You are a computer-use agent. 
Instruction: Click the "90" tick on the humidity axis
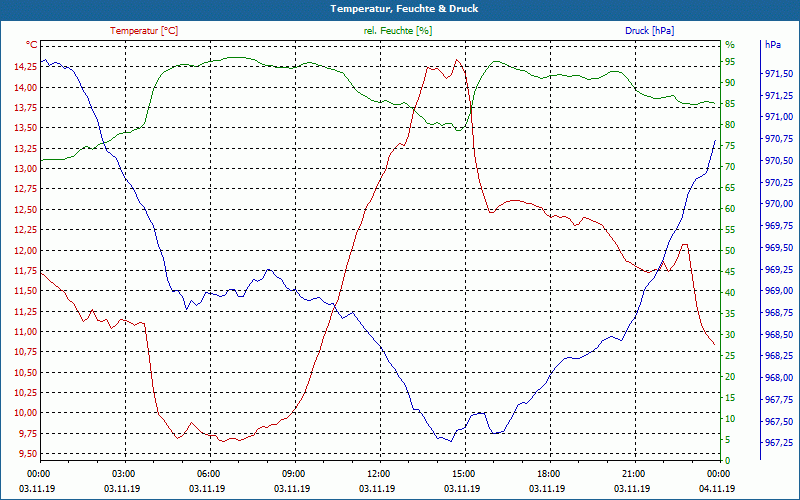(x=730, y=83)
